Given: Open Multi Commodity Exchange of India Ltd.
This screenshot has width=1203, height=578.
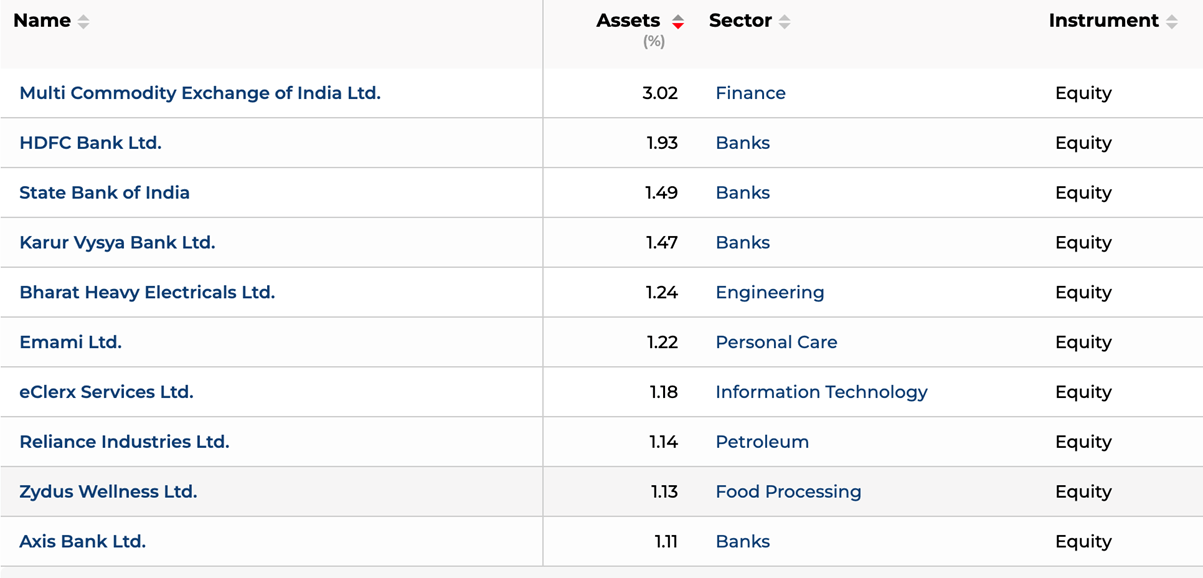Looking at the screenshot, I should [x=200, y=93].
